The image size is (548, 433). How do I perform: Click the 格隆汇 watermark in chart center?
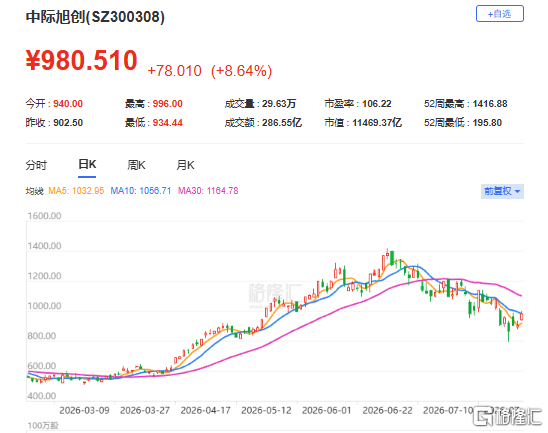pyautogui.click(x=275, y=293)
